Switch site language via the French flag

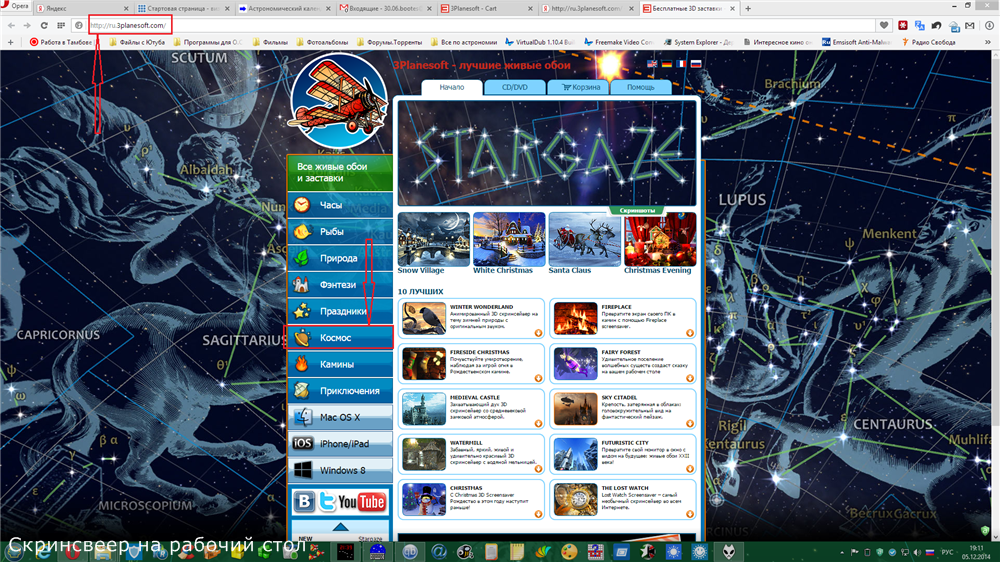[x=681, y=64]
